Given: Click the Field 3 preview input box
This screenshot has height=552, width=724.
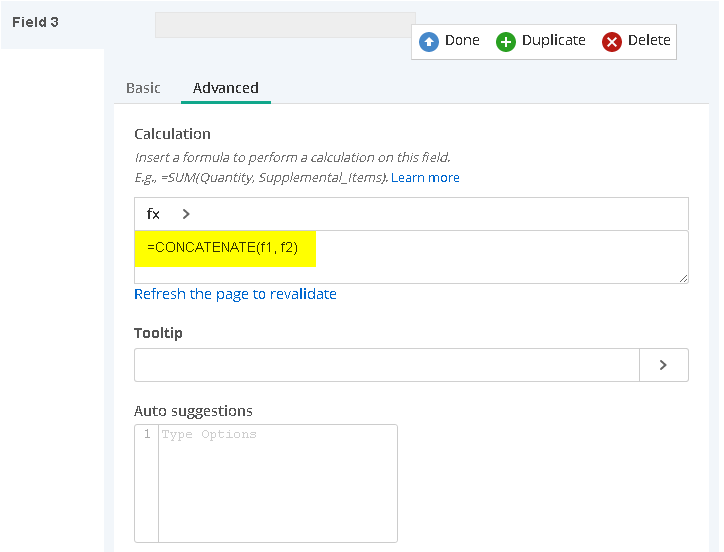Looking at the screenshot, I should 285,25.
